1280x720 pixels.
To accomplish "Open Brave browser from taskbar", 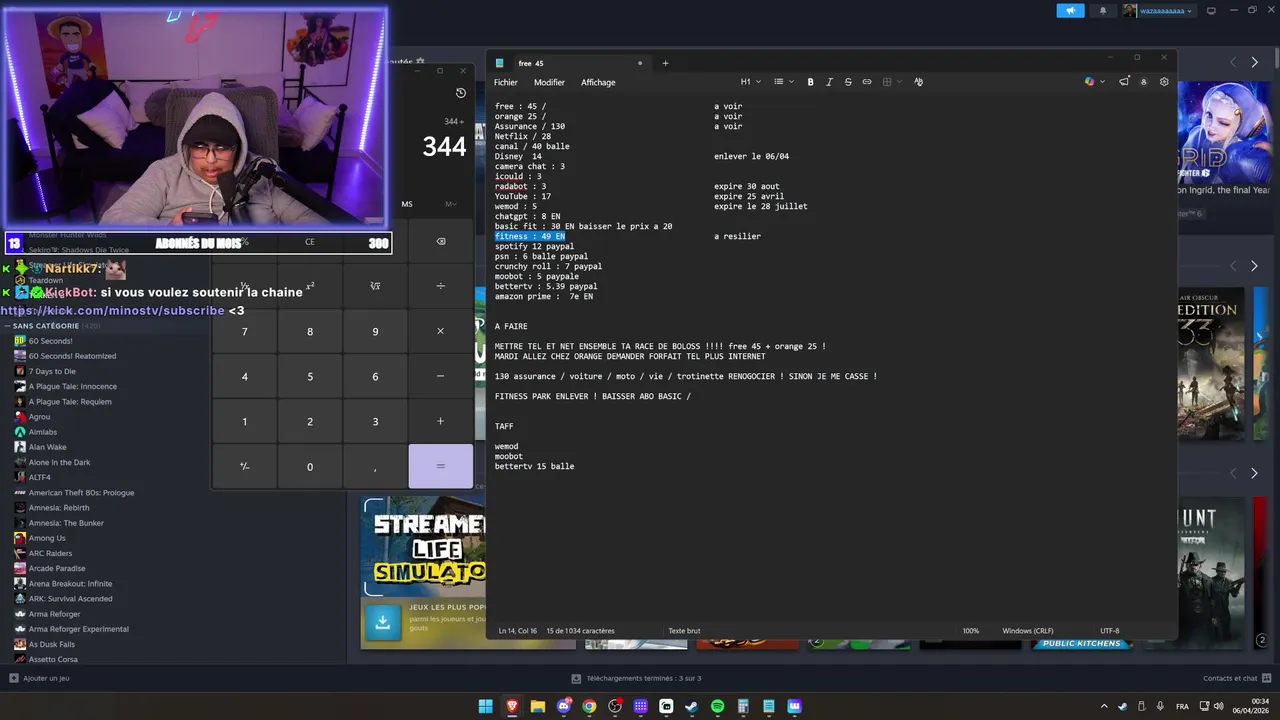I will tap(512, 706).
